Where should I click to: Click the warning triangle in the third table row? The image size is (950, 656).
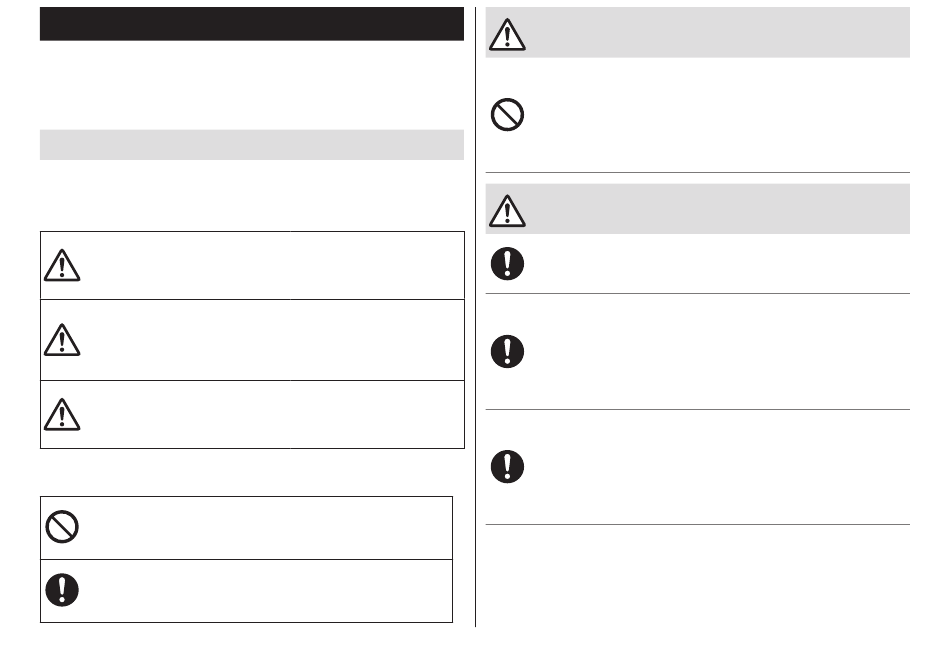point(62,414)
